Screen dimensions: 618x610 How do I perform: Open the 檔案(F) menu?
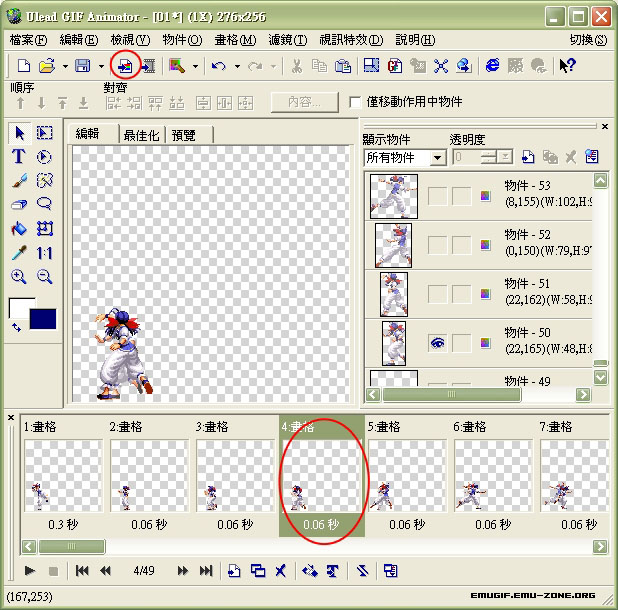(x=28, y=40)
